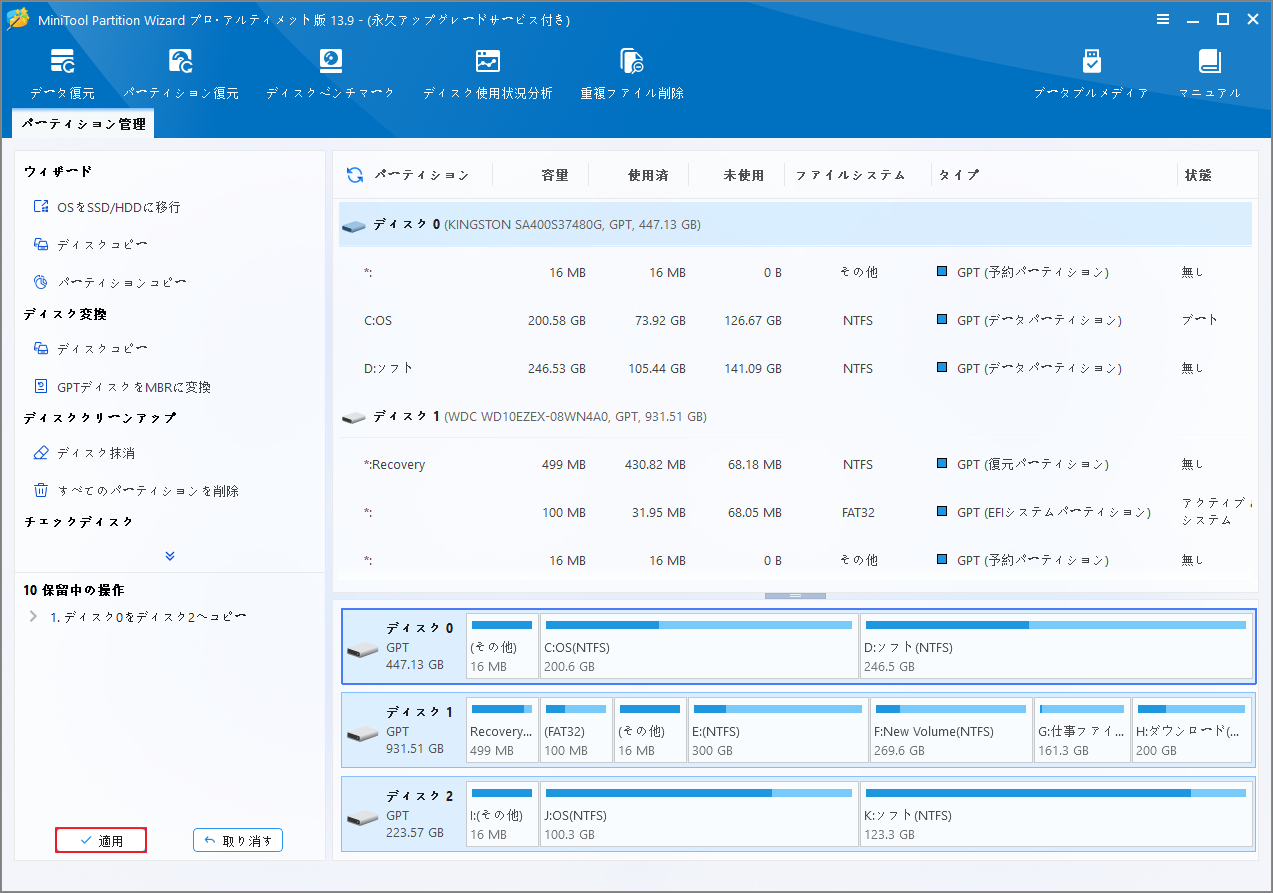
Task: Click the disk icon of ディスク 0 row in list
Action: point(353,226)
